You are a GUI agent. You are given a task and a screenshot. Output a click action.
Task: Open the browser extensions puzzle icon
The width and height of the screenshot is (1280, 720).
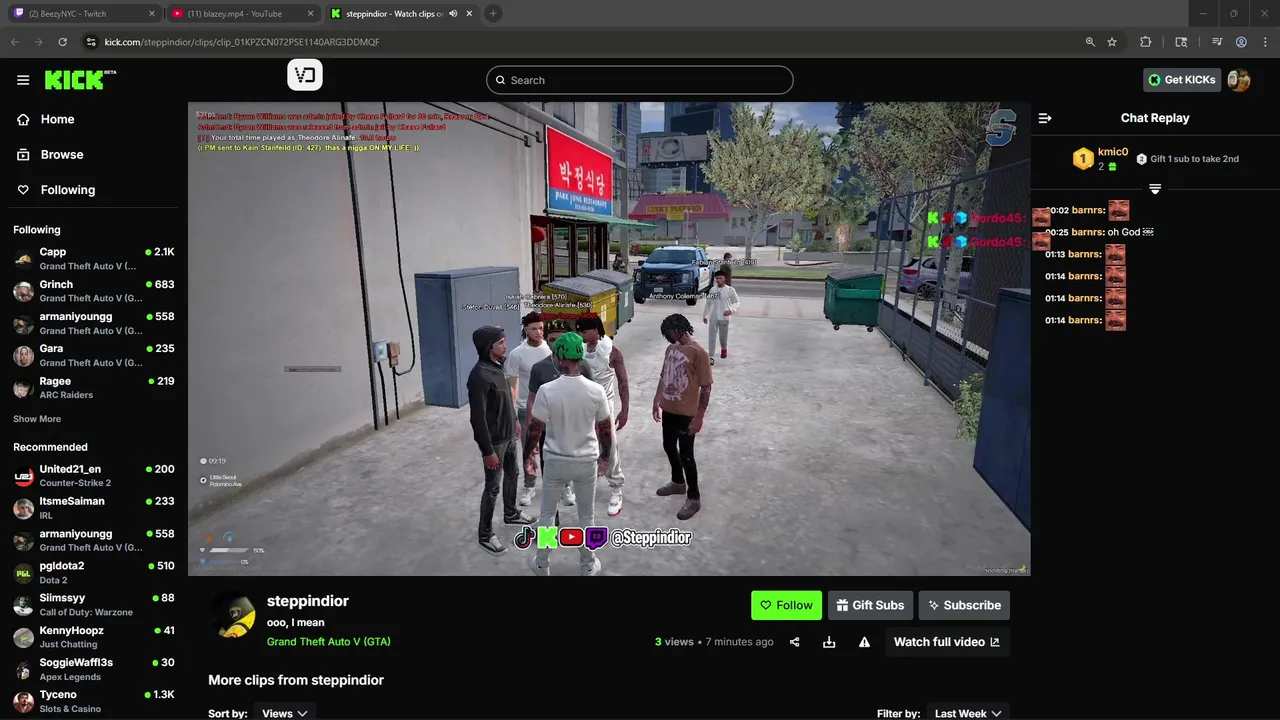point(1146,42)
